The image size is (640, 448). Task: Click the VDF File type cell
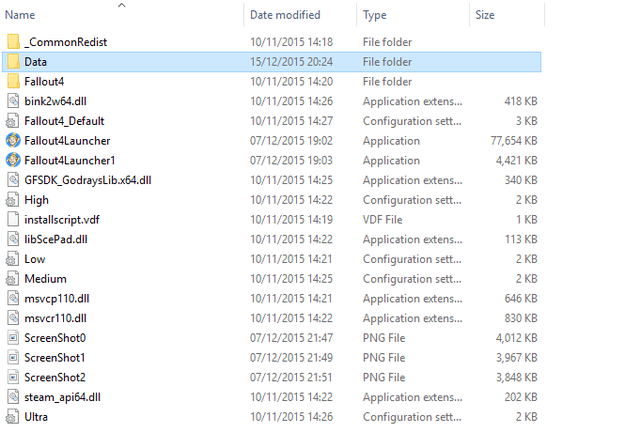[382, 220]
